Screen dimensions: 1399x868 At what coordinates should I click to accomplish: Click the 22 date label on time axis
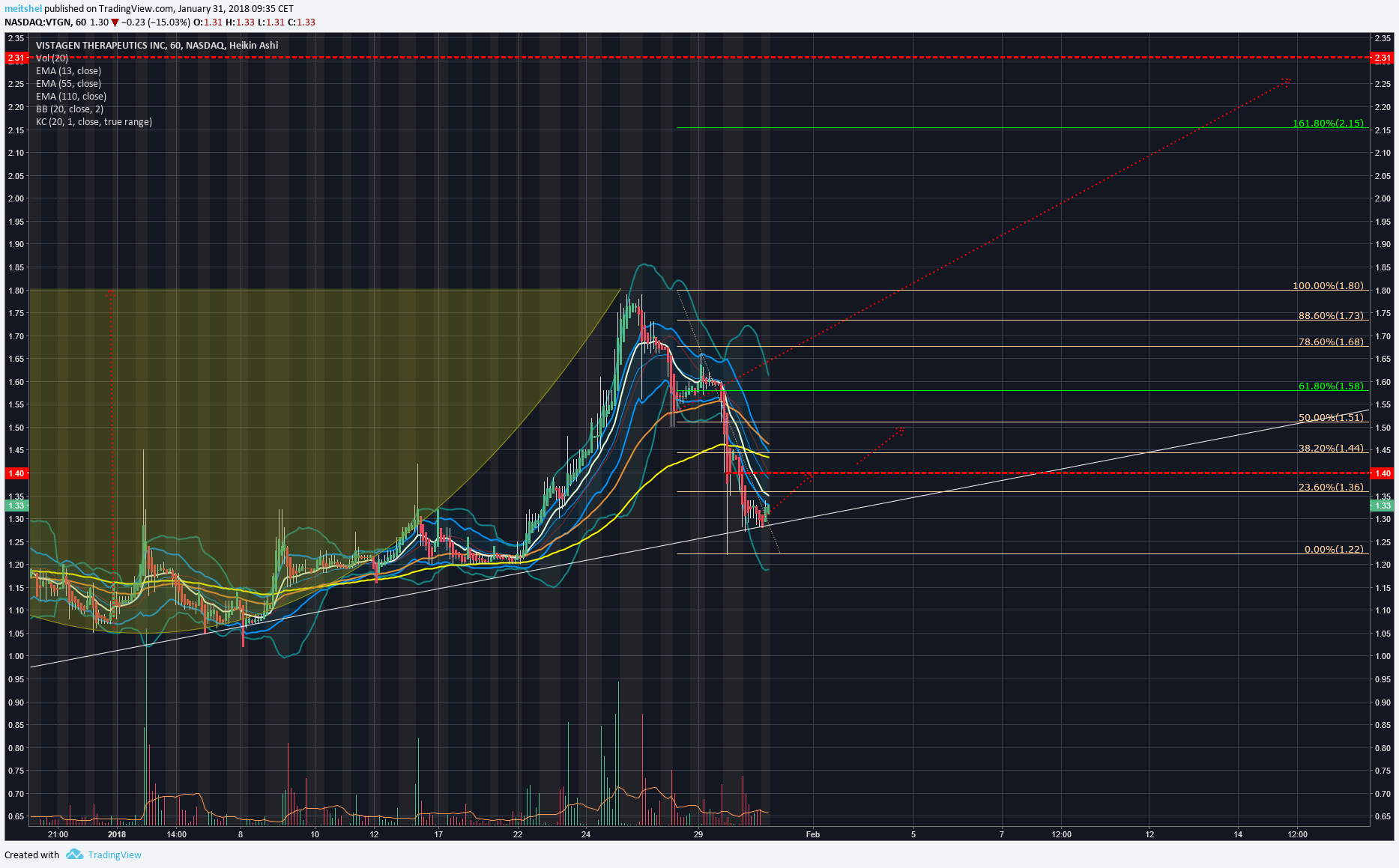pos(518,834)
